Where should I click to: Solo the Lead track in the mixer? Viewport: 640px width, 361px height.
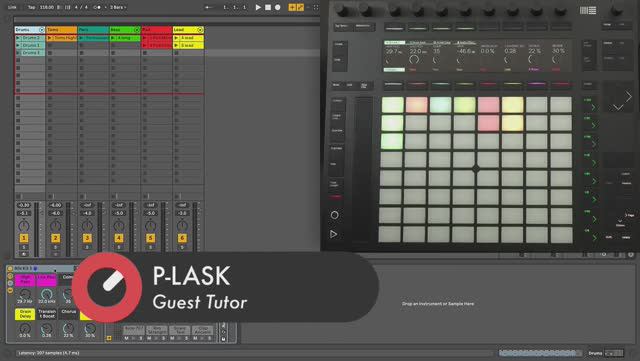182,247
